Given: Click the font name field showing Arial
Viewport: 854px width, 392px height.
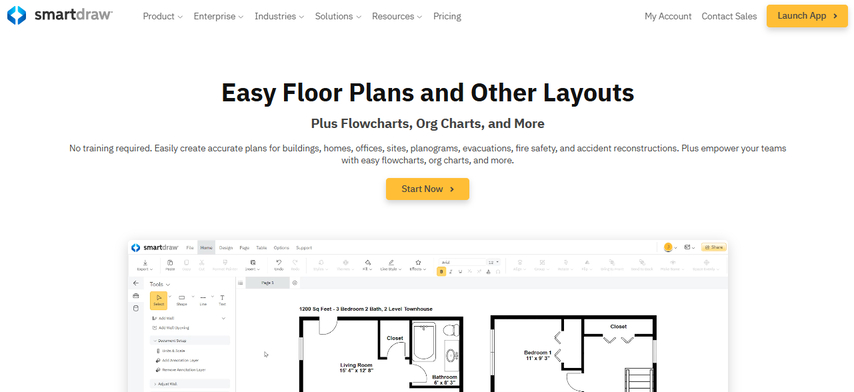Looking at the screenshot, I should click(x=462, y=262).
